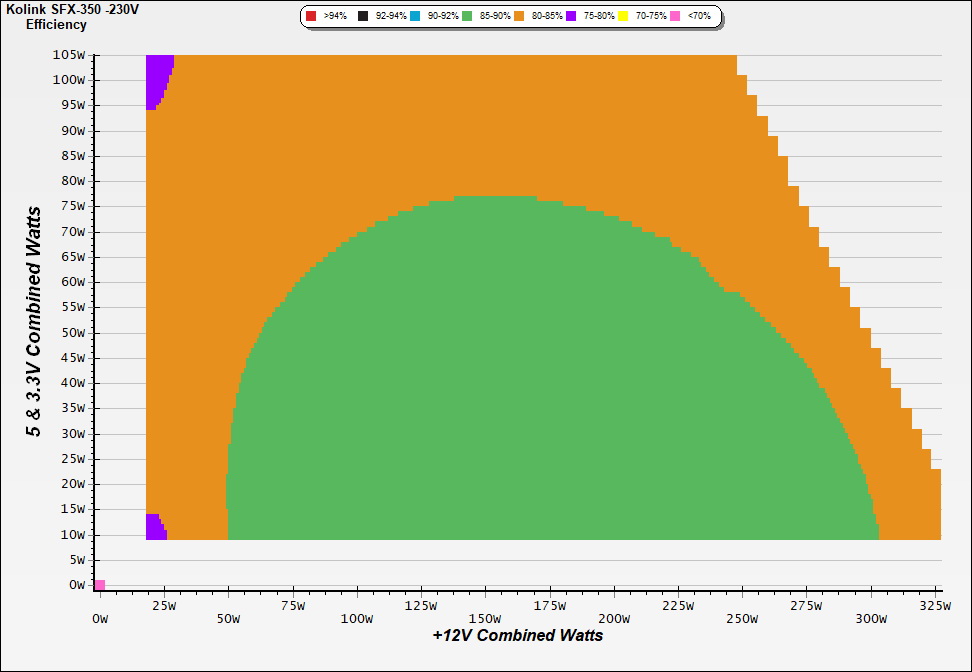Select the orange 80-85% legend swatch
This screenshot has height=672, width=972.
pos(519,17)
